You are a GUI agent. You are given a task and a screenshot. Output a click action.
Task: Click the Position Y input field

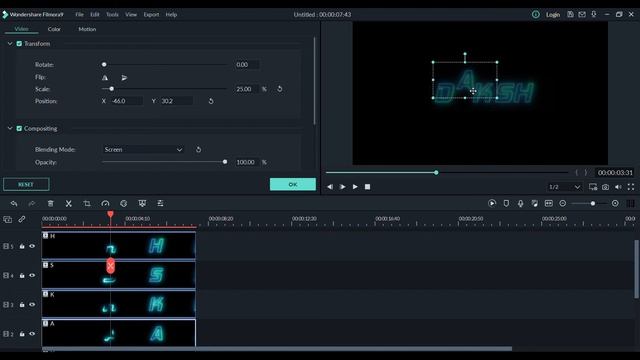pyautogui.click(x=176, y=101)
